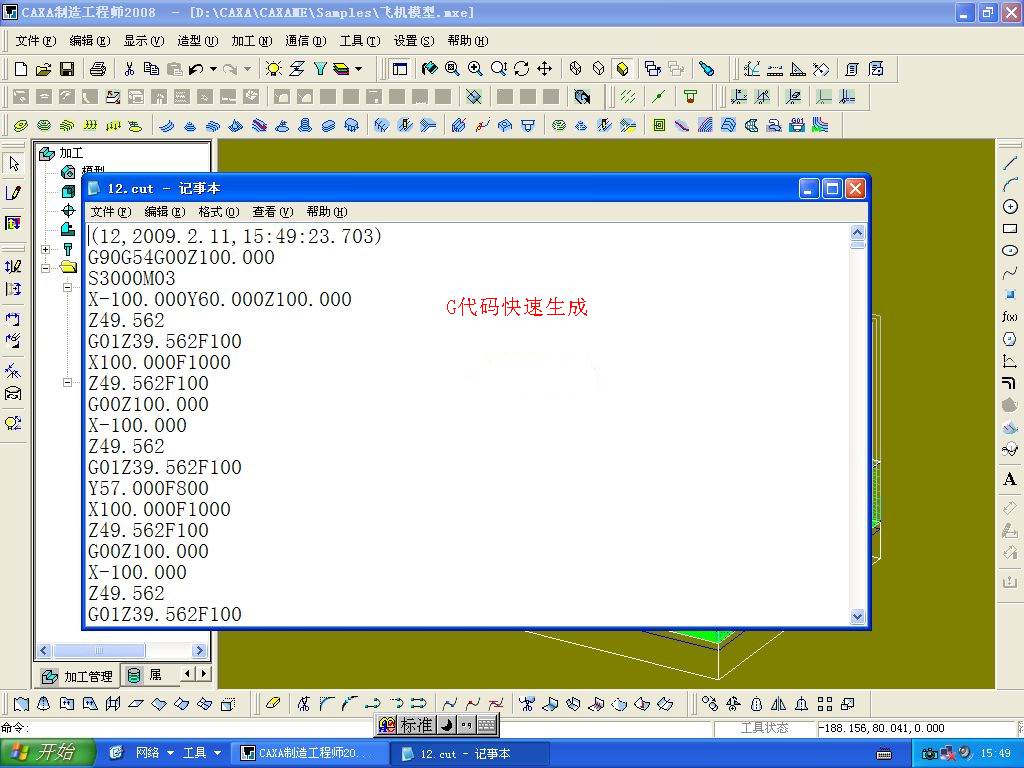
Task: Click tree panel horizontal scrollbar right arrow
Action: tap(200, 650)
